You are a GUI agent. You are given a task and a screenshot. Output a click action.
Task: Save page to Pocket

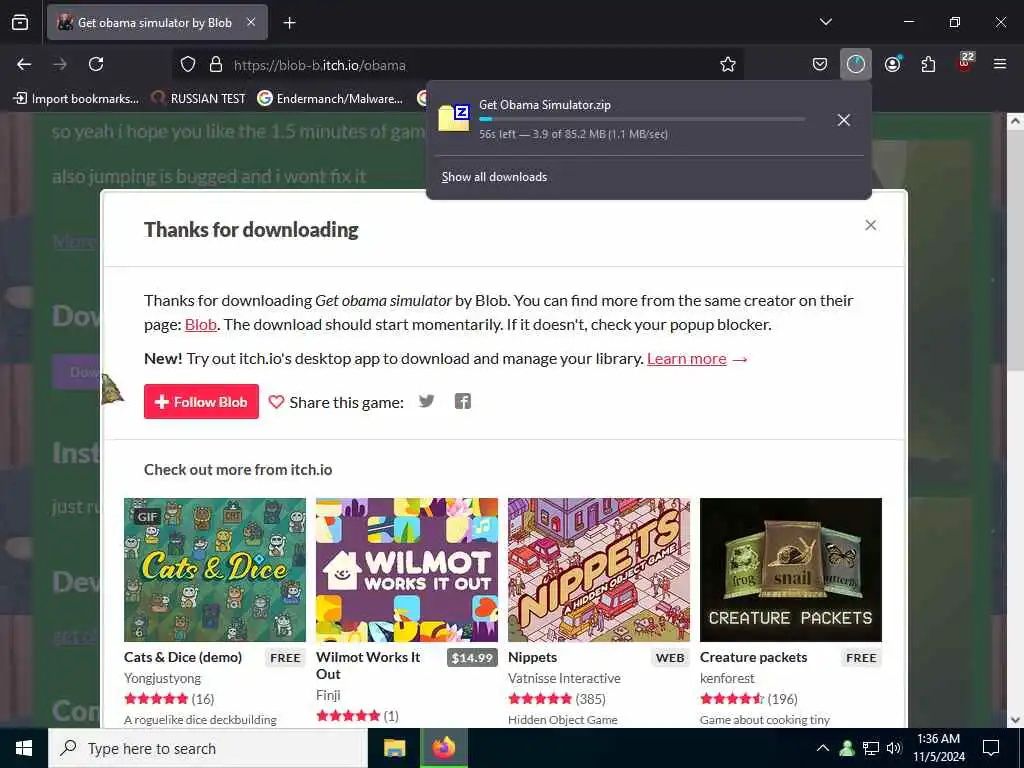820,64
